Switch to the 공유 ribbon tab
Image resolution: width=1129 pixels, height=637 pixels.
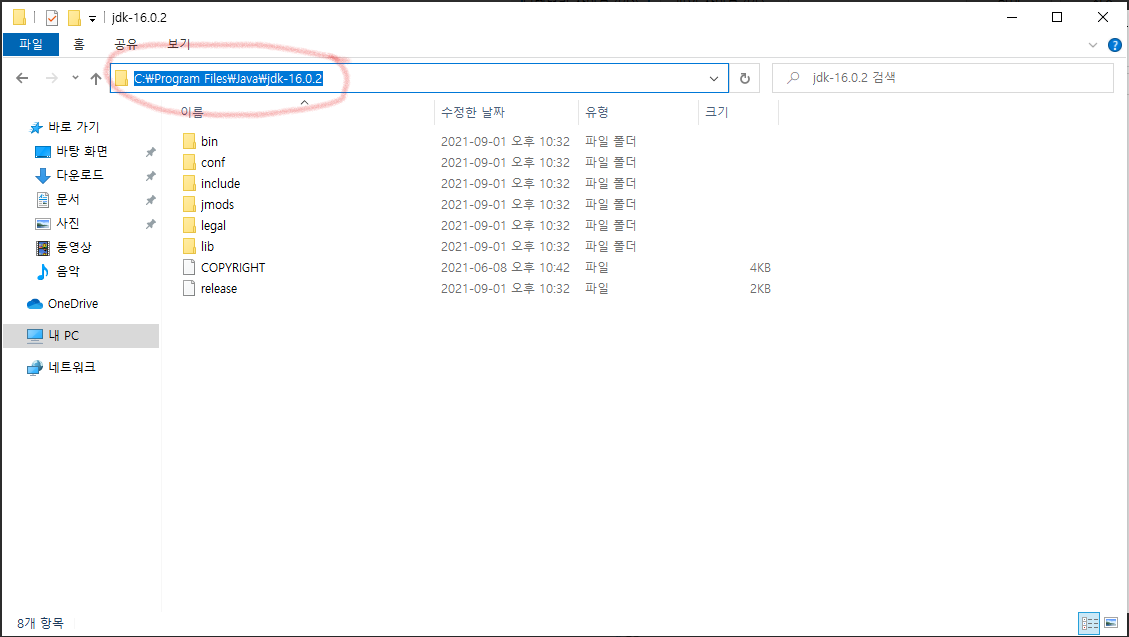pos(126,44)
